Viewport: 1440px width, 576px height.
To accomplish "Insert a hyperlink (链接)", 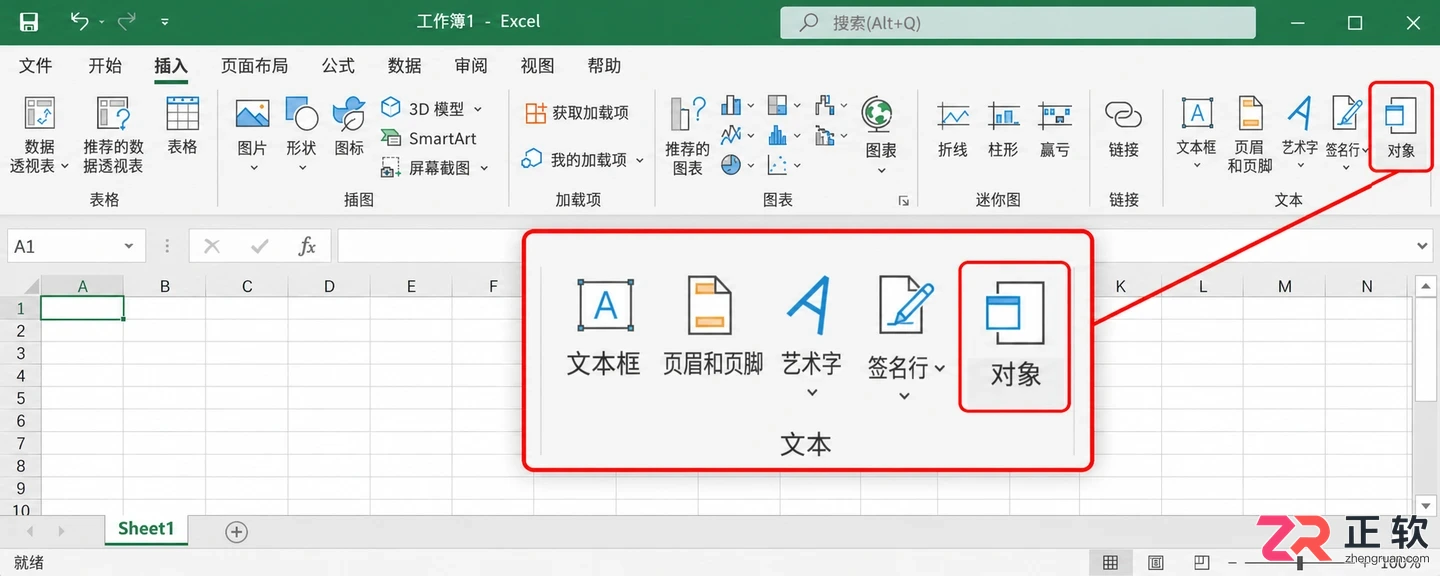I will point(1124,128).
